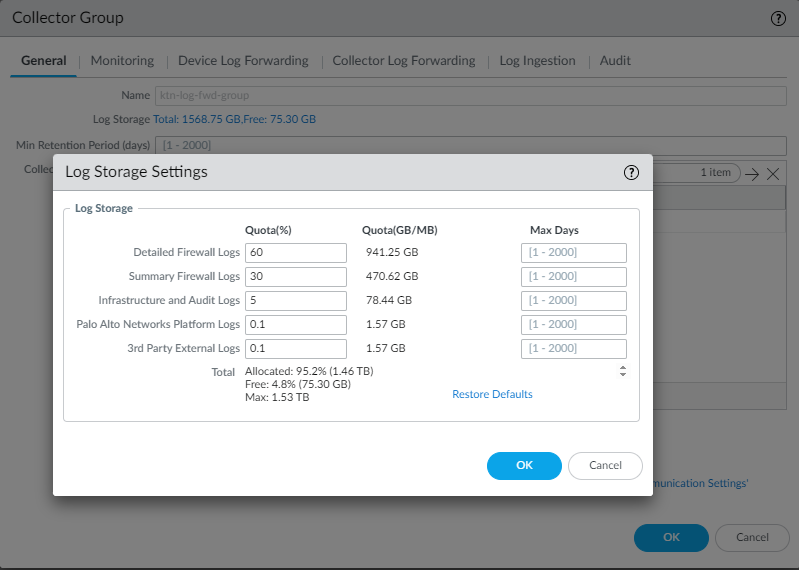
Task: Go to the Log Ingestion tab
Action: click(x=537, y=60)
